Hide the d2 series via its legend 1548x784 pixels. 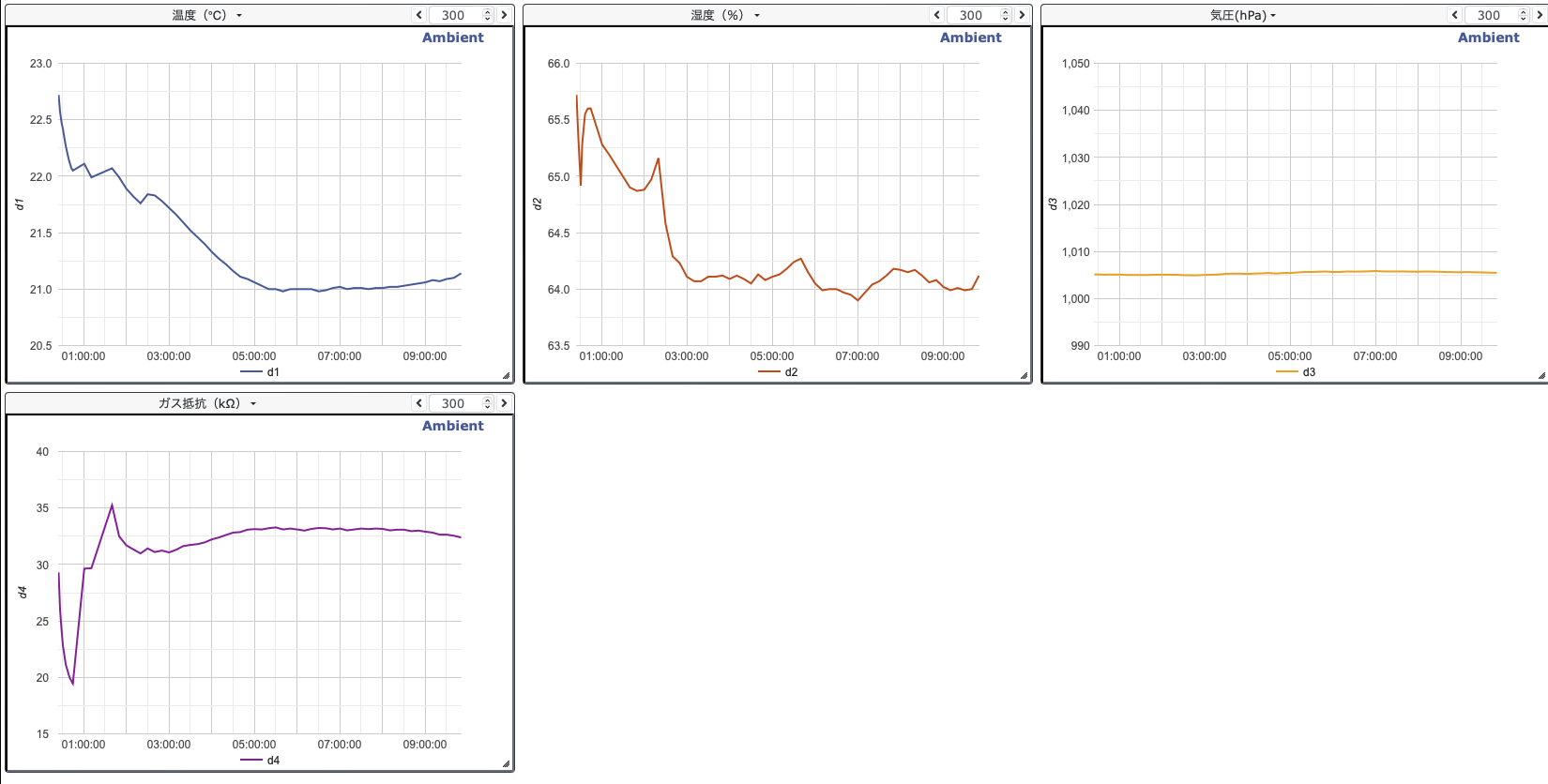tap(779, 372)
